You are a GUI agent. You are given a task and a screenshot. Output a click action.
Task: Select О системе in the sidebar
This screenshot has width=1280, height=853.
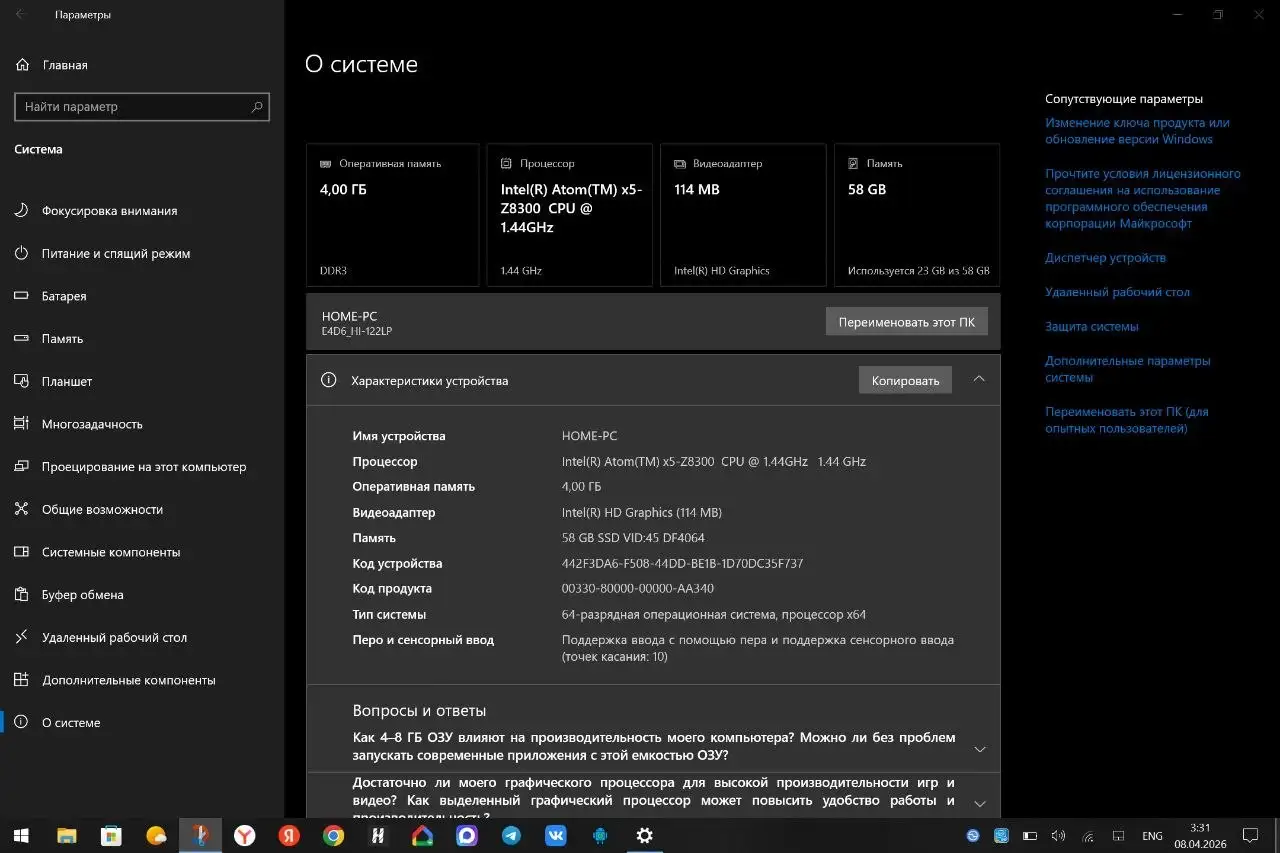click(73, 722)
